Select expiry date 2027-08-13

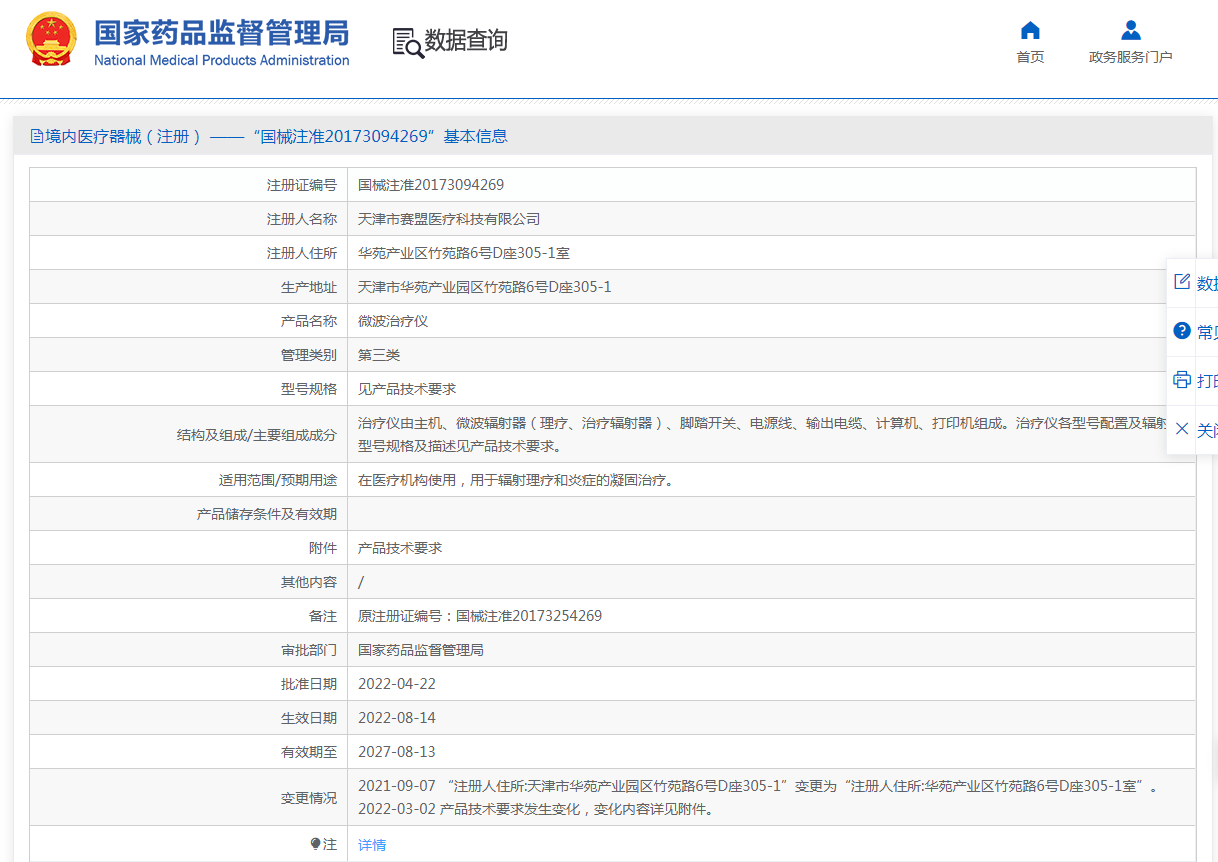[397, 752]
